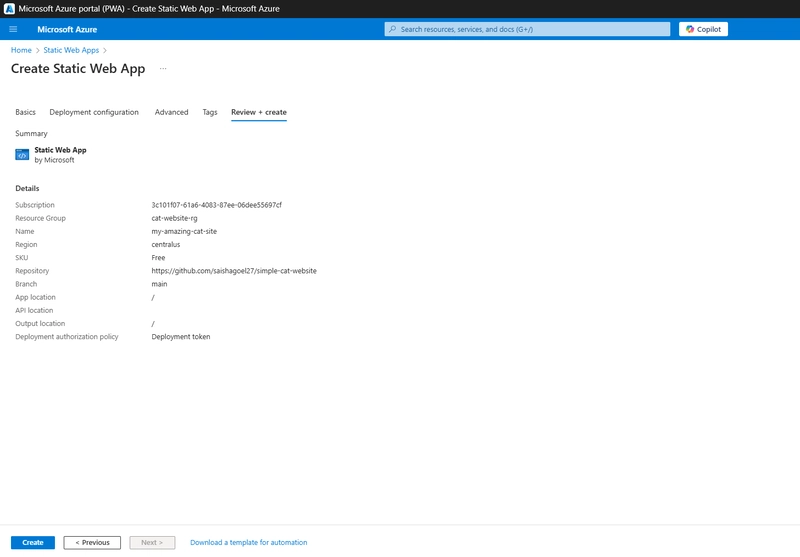Click the SKU value Free

tap(158, 258)
